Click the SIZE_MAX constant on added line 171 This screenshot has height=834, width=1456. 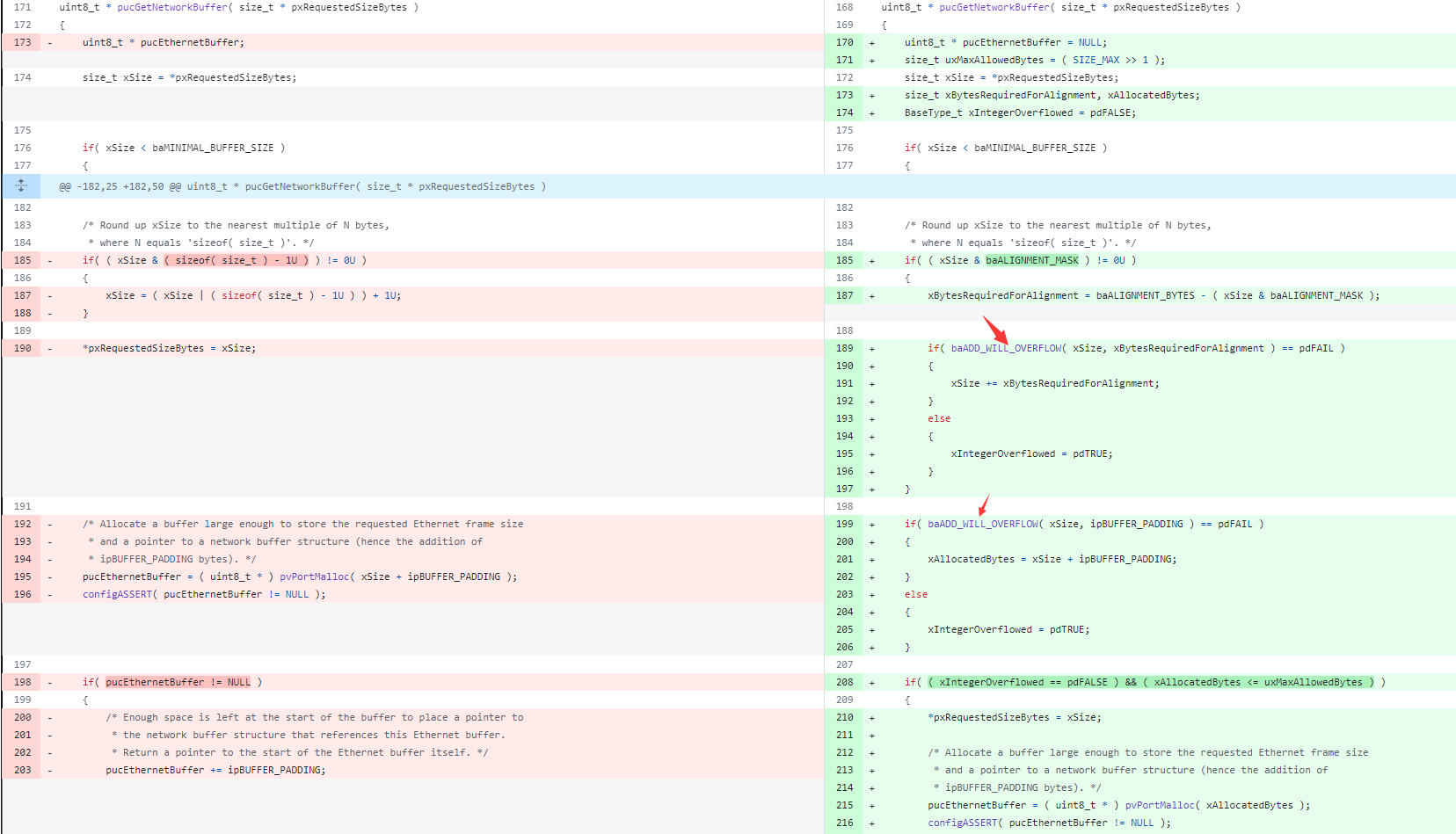pyautogui.click(x=1096, y=60)
